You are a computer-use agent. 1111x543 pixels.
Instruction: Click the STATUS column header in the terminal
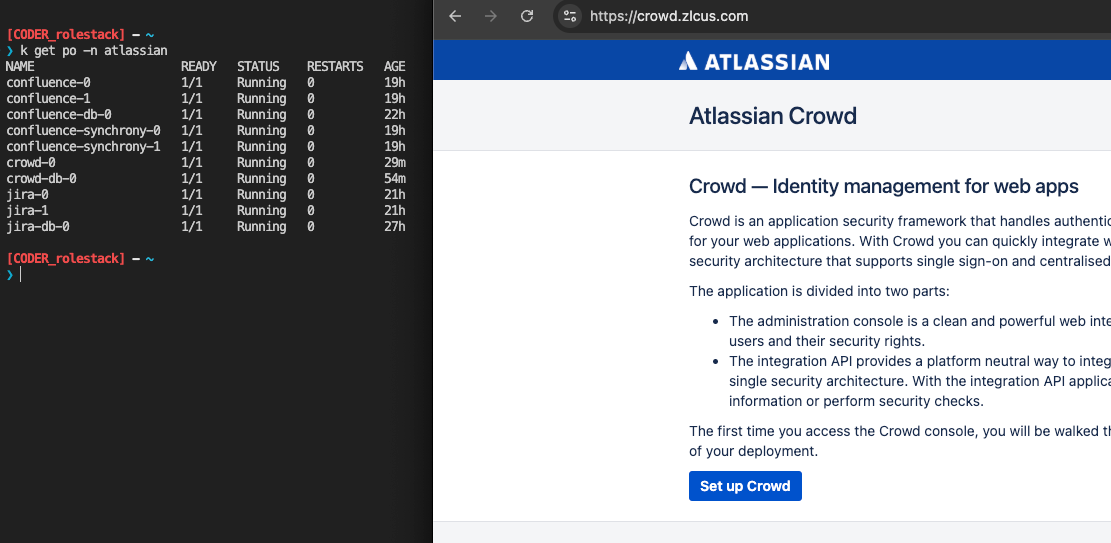[258, 67]
